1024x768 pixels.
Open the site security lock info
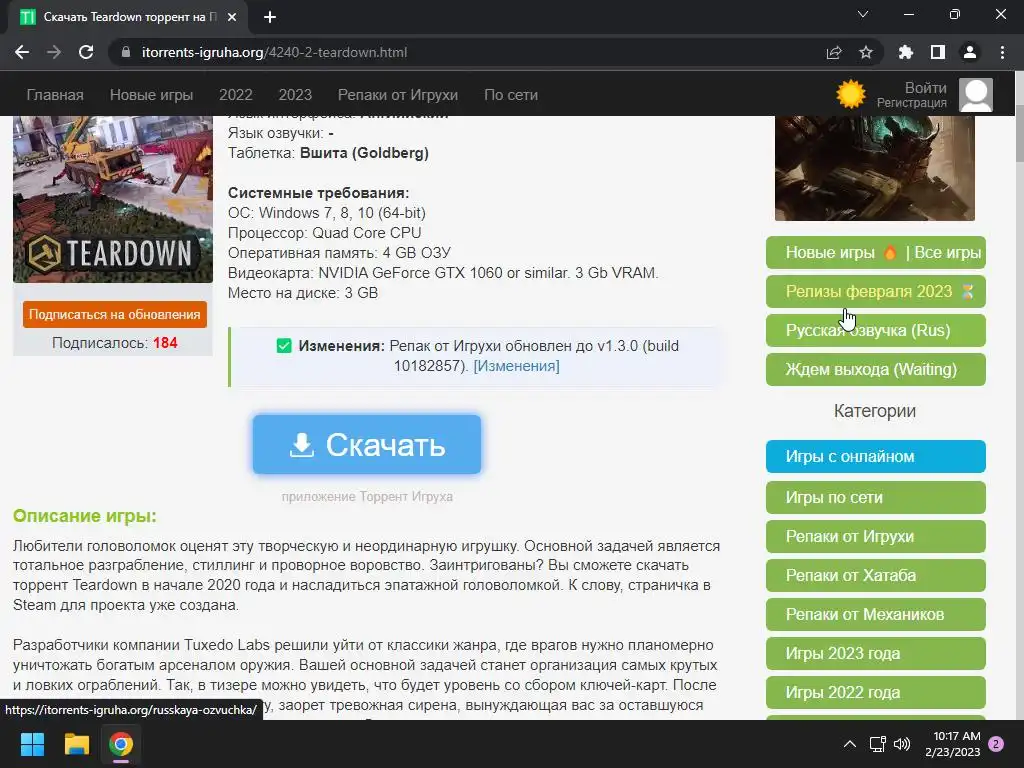pos(126,52)
